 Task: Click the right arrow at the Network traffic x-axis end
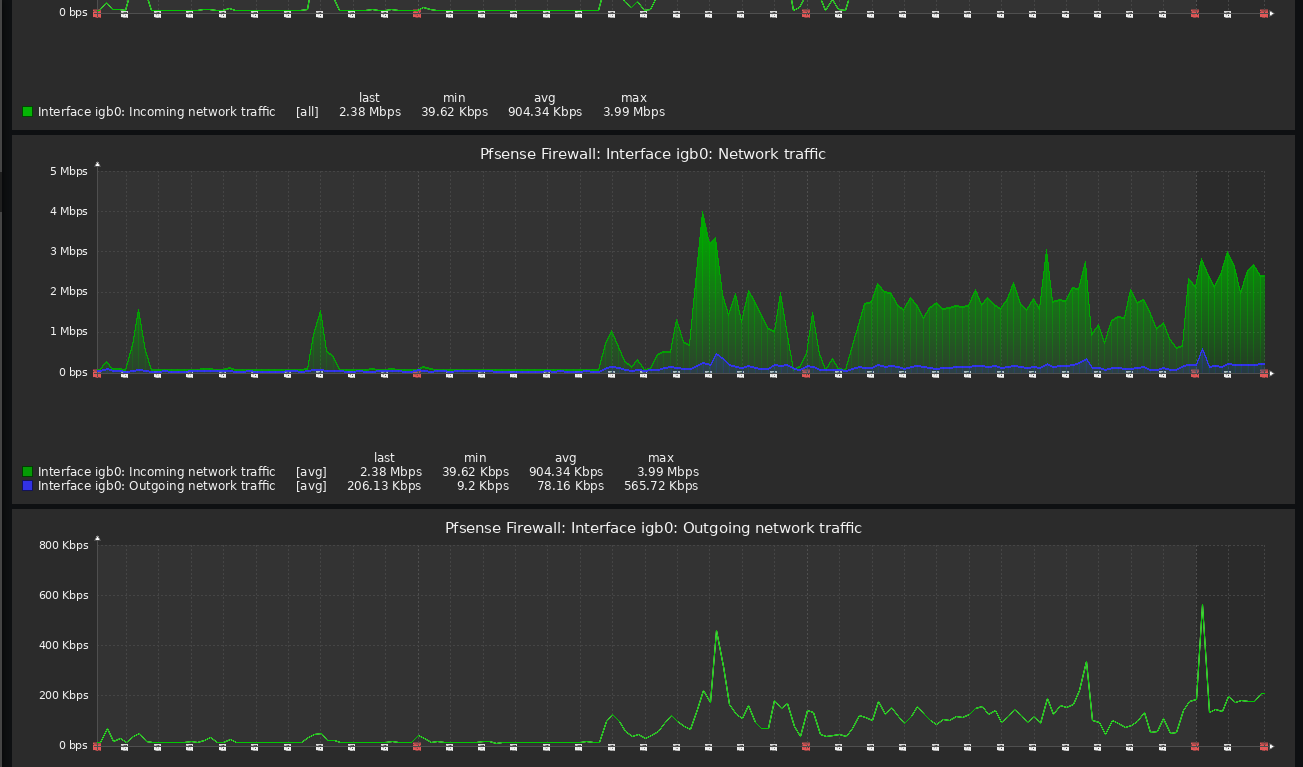pyautogui.click(x=1272, y=373)
